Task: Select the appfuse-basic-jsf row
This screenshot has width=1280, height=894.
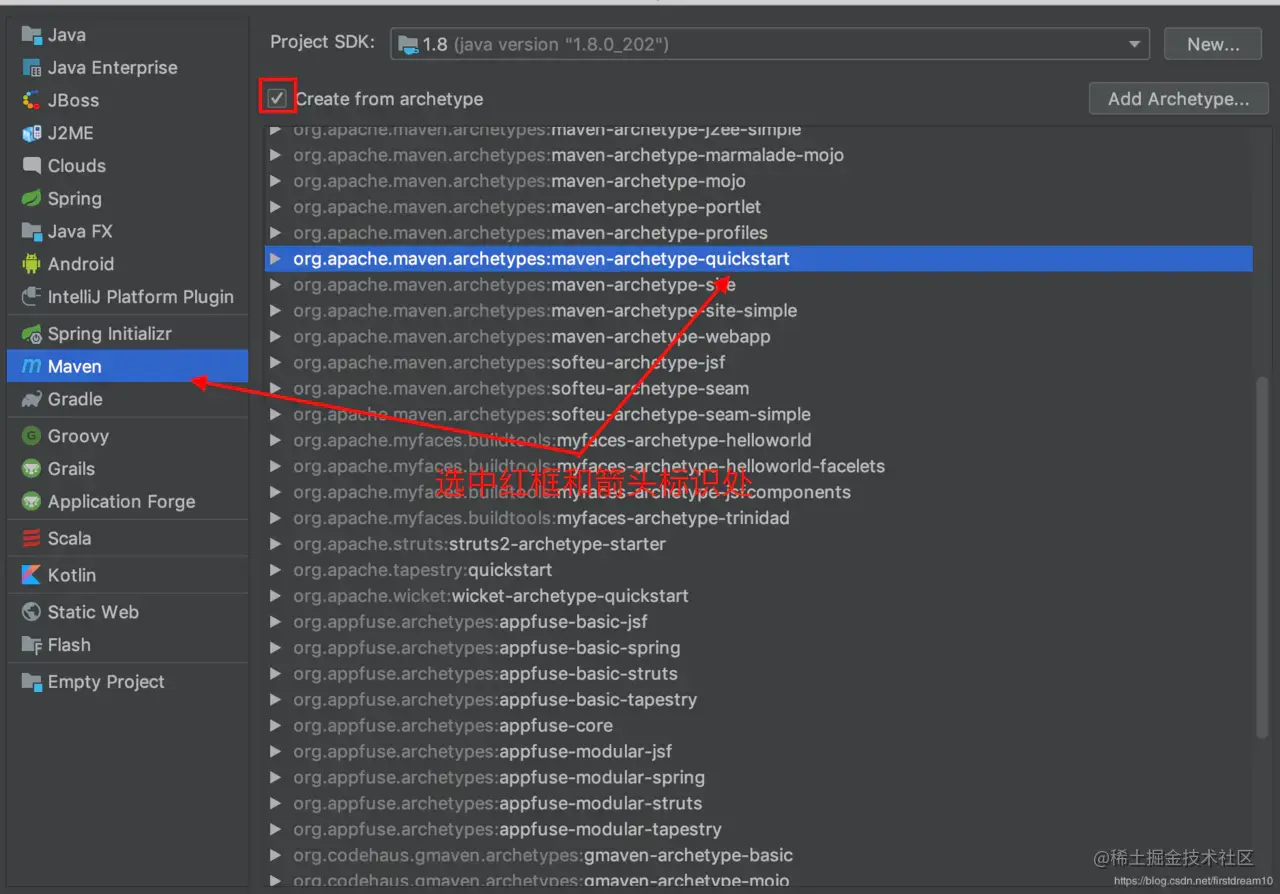Action: 759,622
